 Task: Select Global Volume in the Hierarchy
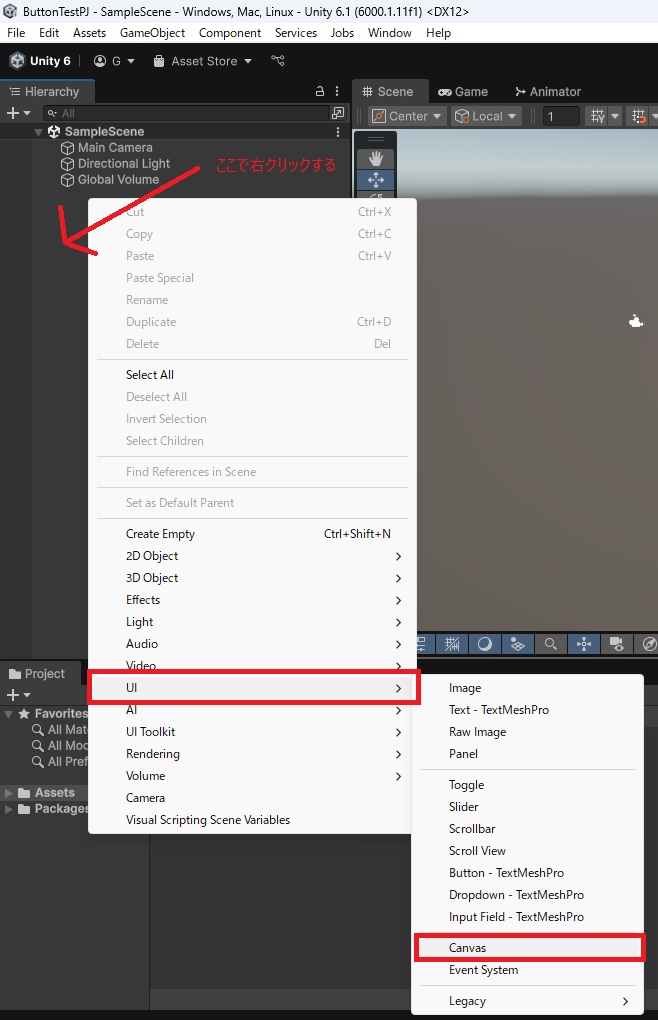(x=118, y=180)
